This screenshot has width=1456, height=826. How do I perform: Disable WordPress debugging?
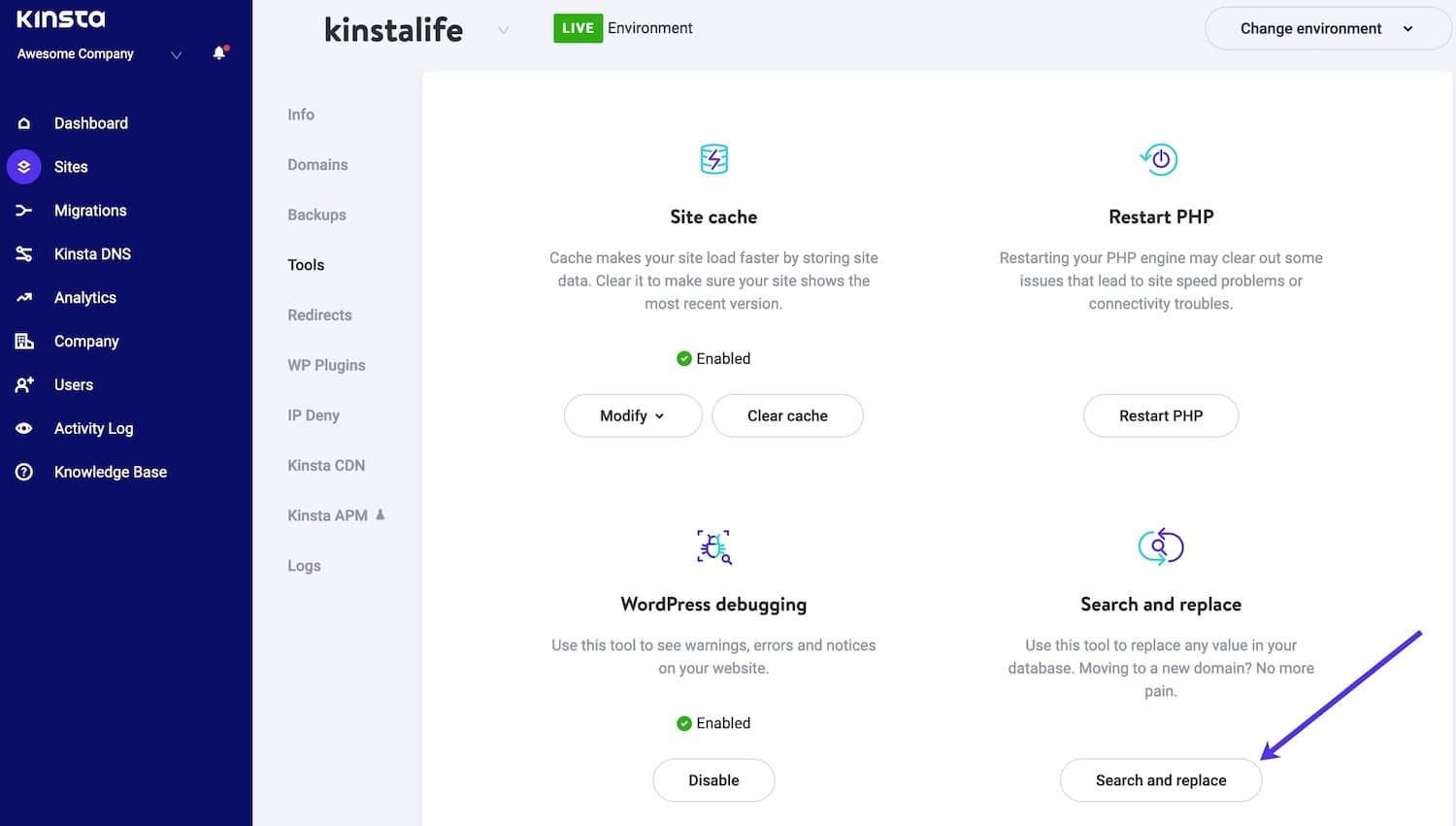click(x=713, y=780)
